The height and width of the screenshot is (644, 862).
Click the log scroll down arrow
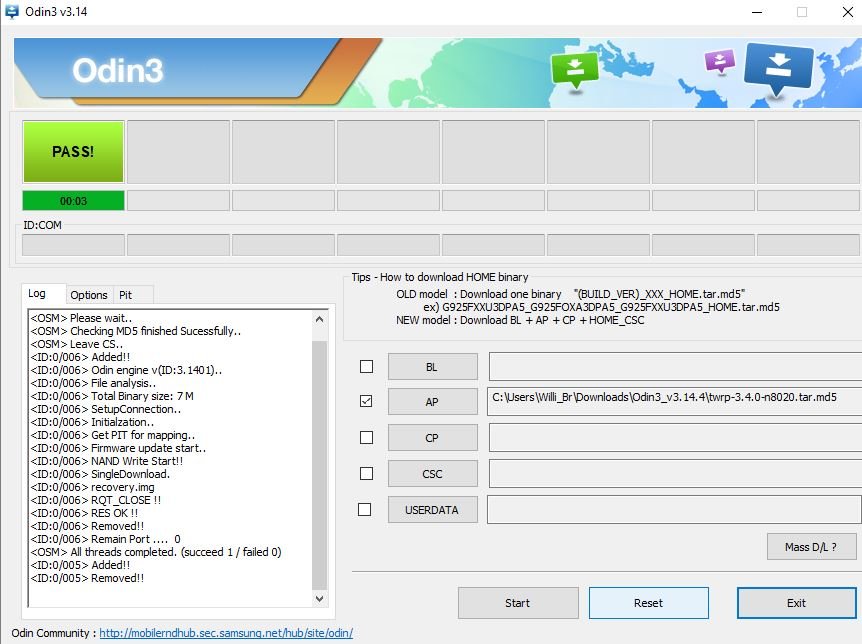319,598
